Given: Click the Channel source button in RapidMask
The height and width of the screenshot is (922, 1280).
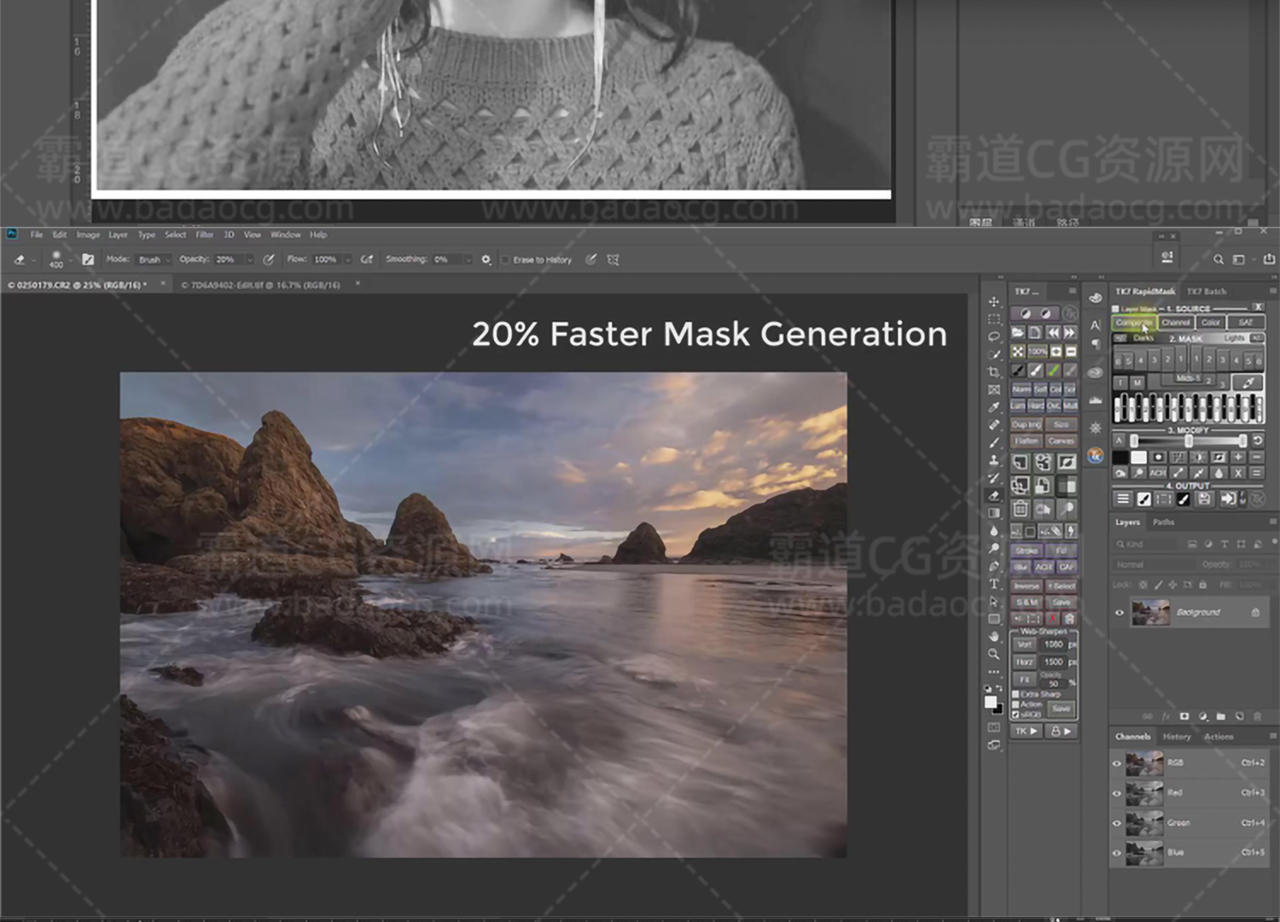Looking at the screenshot, I should pos(1175,323).
